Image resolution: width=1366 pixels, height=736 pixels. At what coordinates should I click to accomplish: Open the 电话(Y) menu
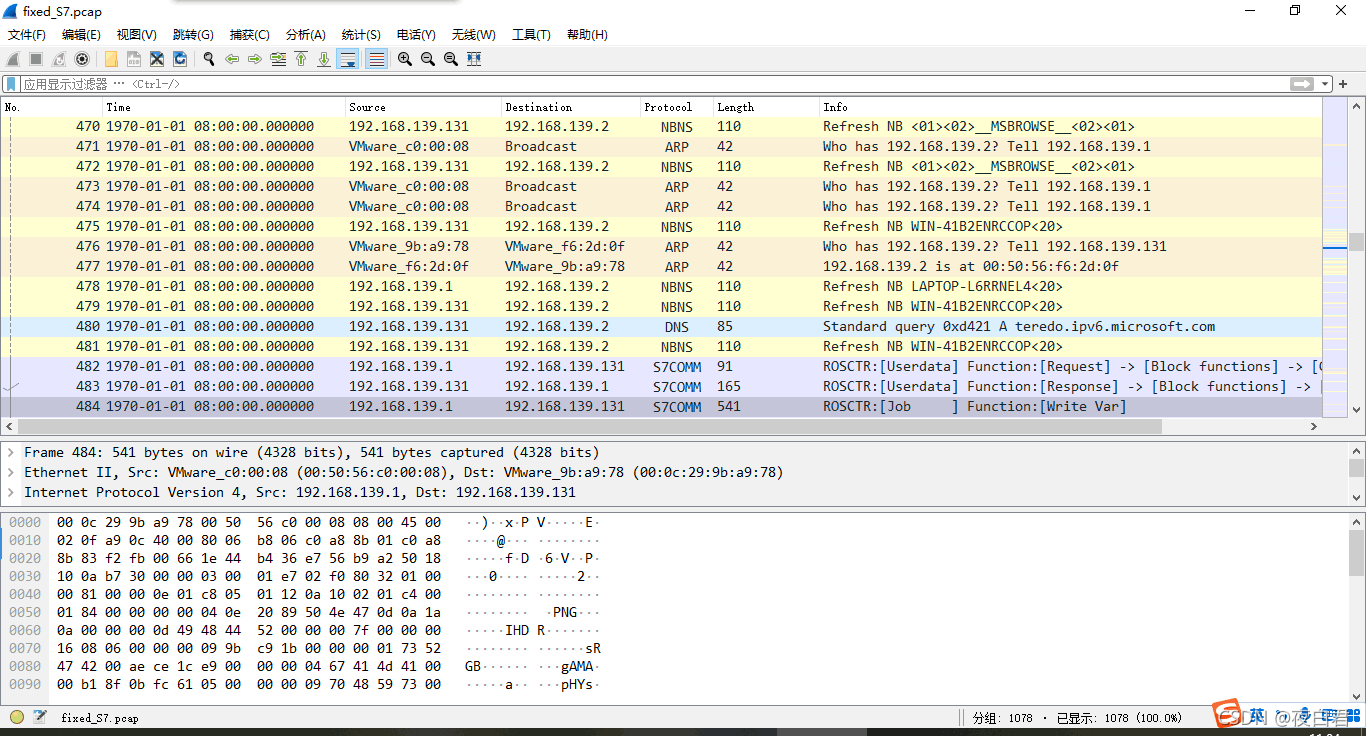point(416,35)
